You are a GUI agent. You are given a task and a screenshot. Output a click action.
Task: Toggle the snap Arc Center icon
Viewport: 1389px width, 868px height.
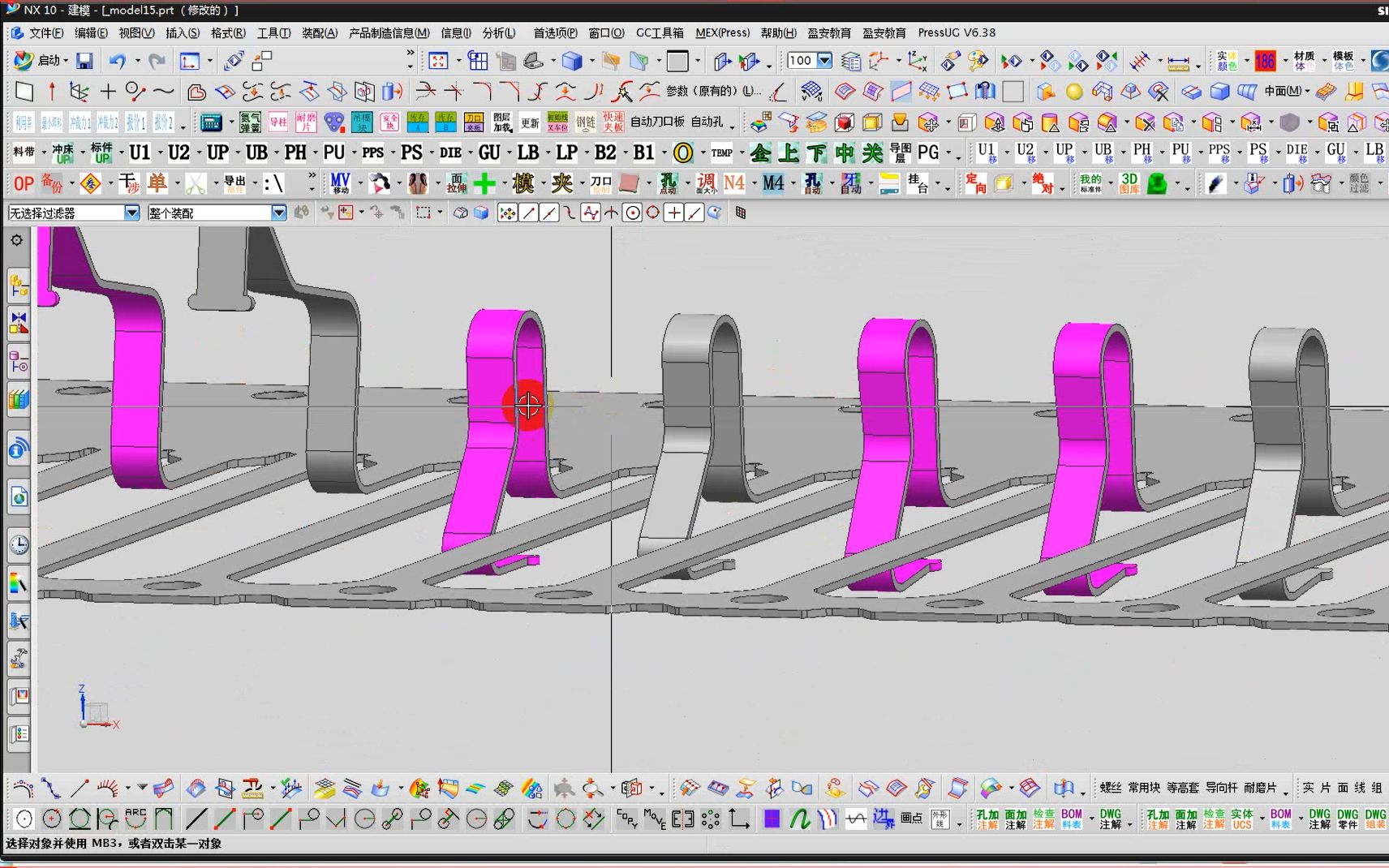[633, 213]
